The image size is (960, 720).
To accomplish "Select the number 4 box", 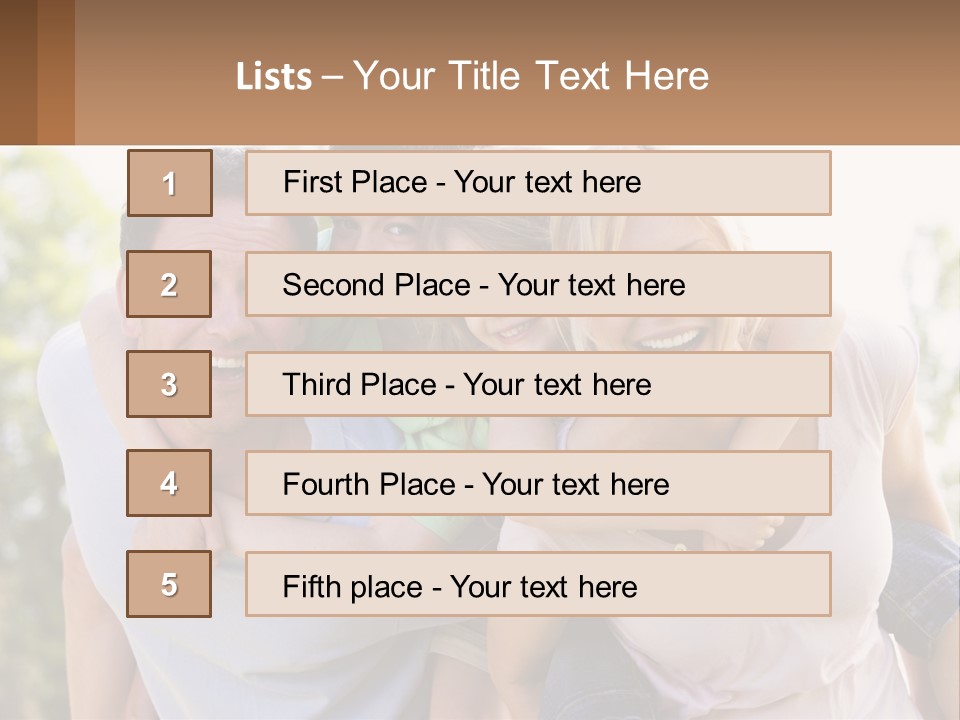I will pyautogui.click(x=169, y=483).
